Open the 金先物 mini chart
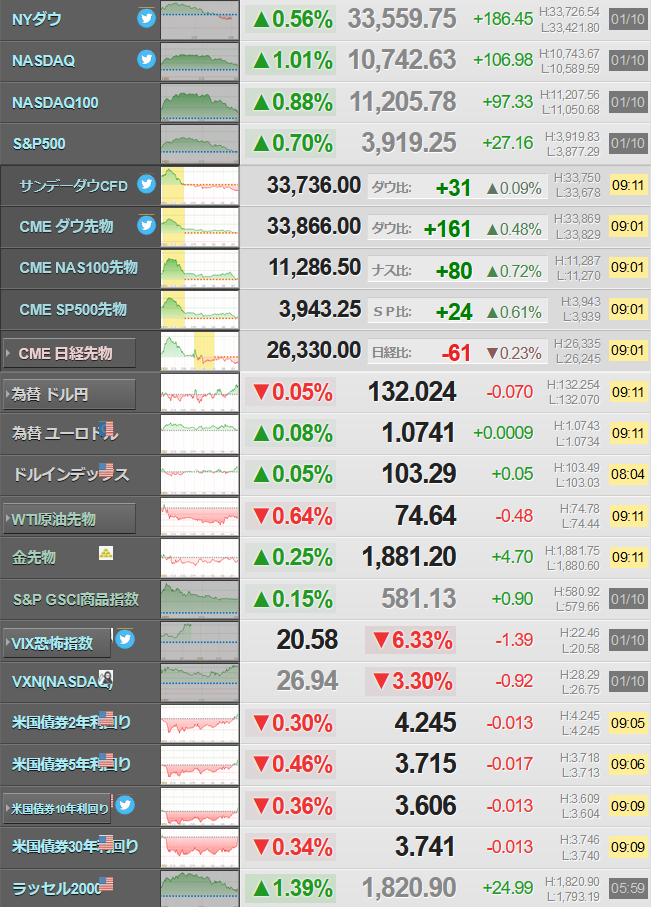 [200, 558]
